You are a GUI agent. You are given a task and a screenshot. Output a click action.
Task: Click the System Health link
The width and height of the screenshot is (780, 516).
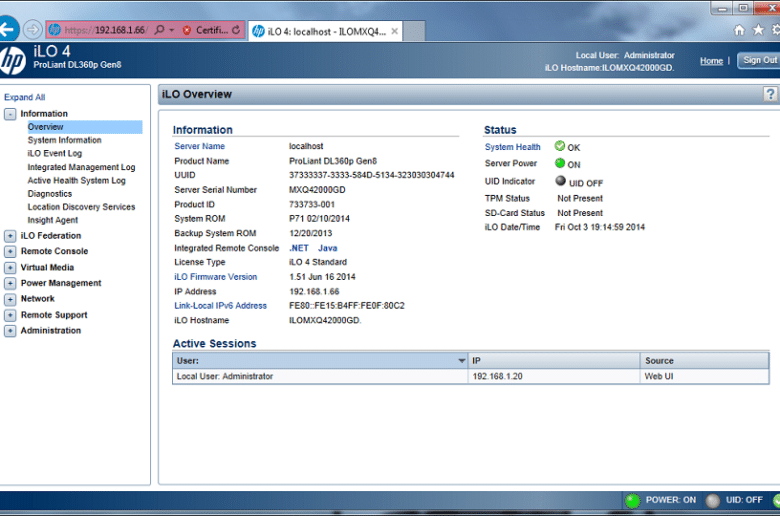point(512,147)
